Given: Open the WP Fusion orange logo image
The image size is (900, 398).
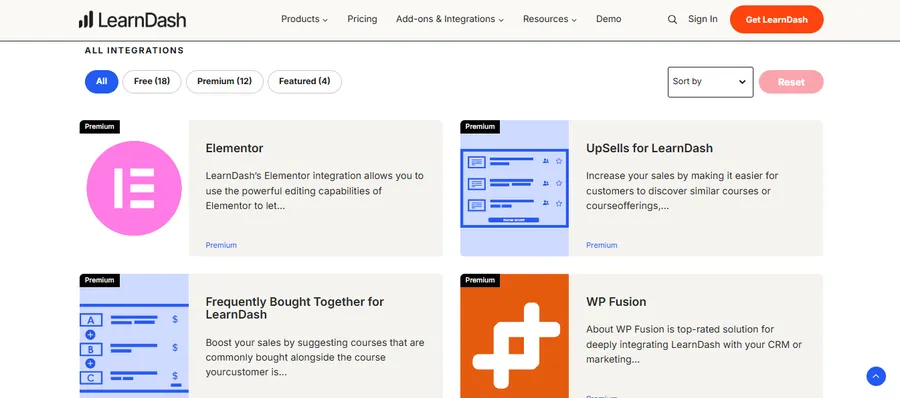Looking at the screenshot, I should tap(514, 336).
